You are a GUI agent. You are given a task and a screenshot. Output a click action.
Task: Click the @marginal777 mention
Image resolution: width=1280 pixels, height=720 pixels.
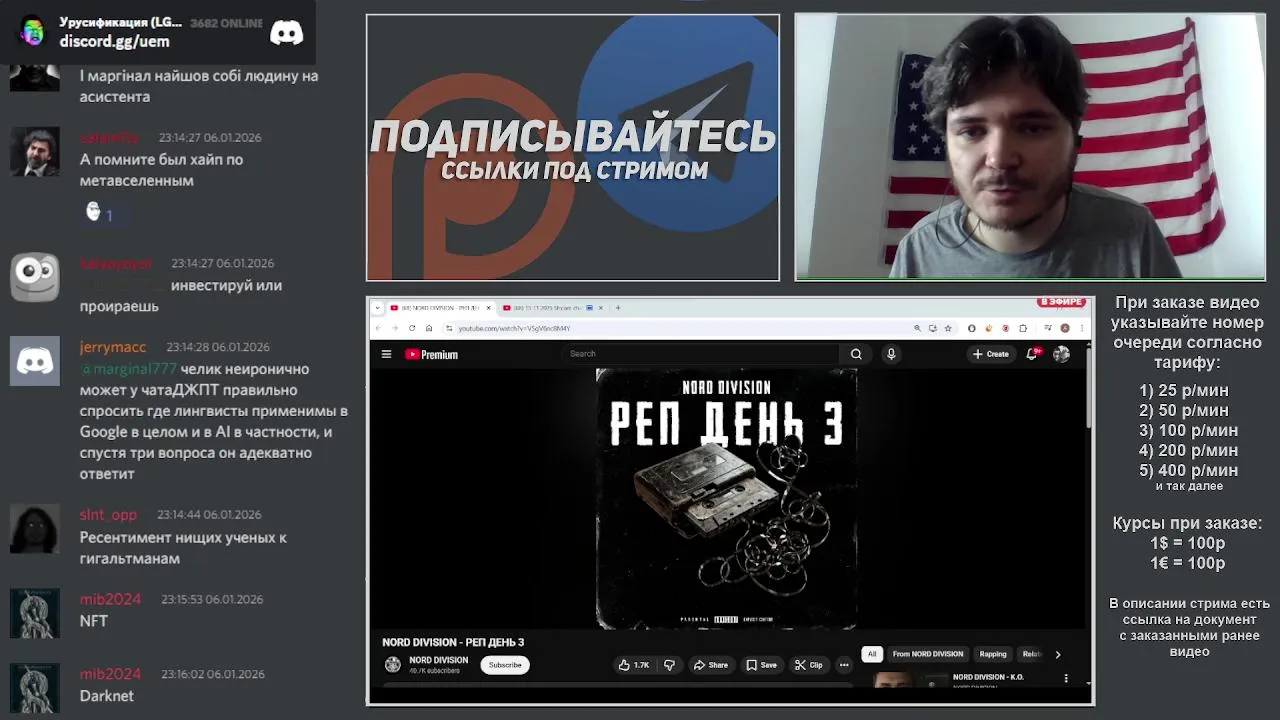click(x=128, y=369)
